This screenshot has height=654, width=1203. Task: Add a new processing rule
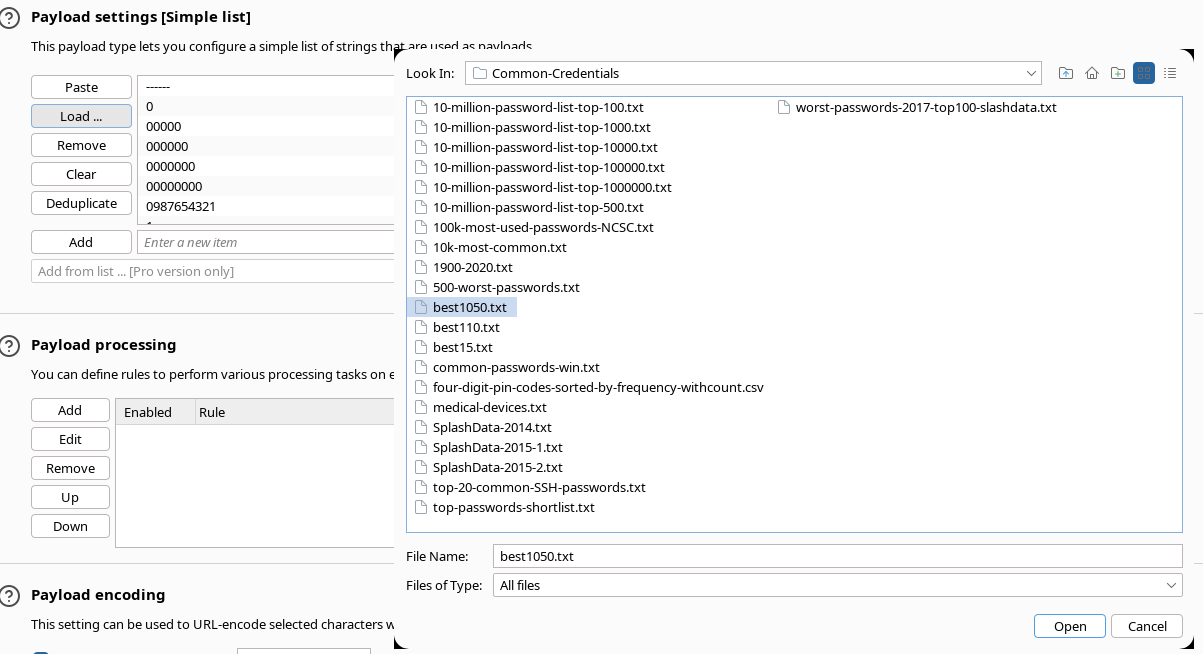70,410
